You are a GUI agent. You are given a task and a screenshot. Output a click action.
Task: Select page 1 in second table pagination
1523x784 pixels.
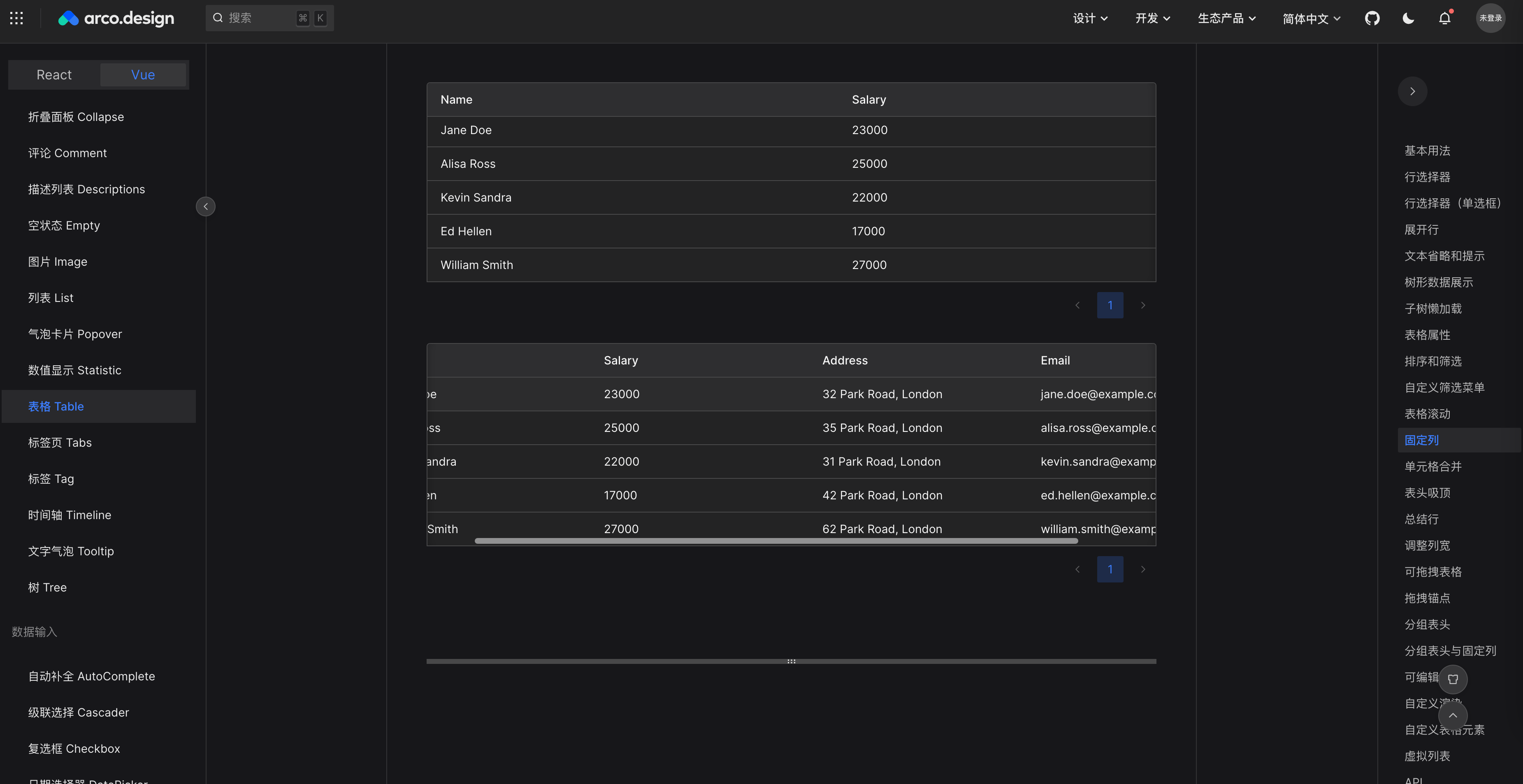click(x=1110, y=569)
